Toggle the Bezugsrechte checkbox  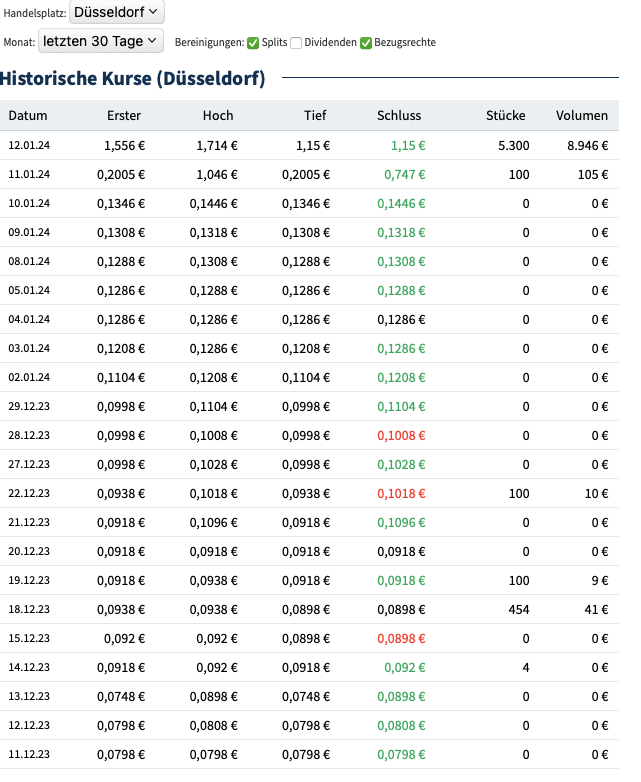(366, 42)
